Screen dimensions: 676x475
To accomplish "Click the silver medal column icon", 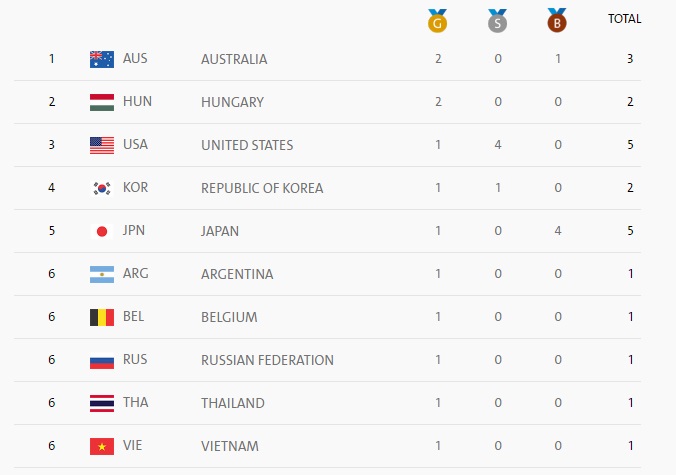I will point(497,21).
